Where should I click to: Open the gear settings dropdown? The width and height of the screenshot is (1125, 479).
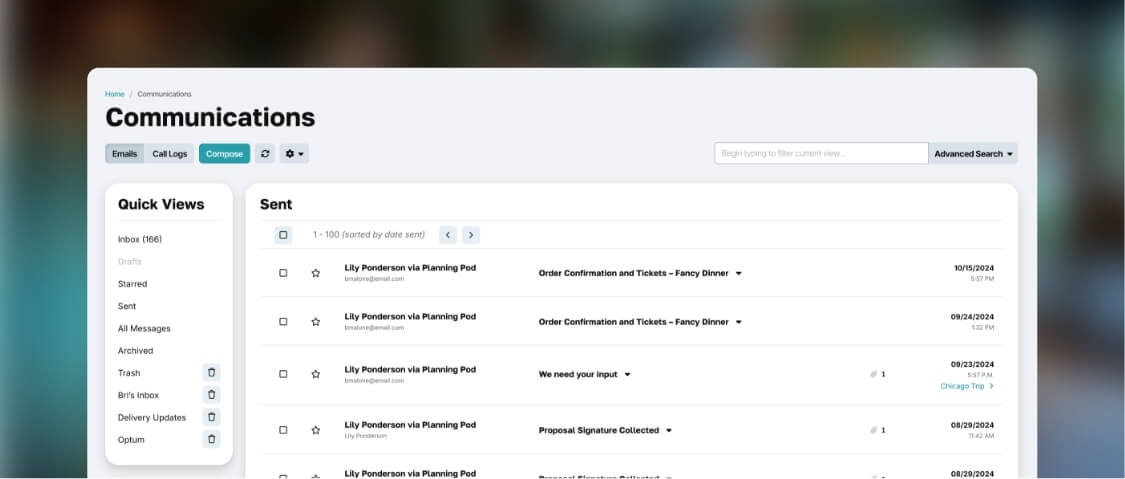click(x=294, y=153)
